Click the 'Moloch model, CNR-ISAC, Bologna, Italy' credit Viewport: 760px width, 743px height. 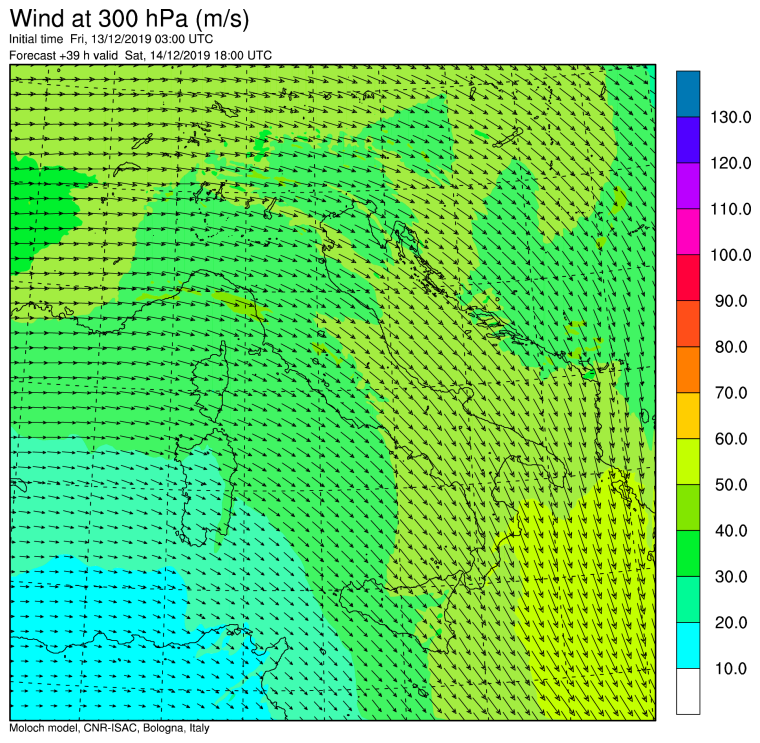point(109,728)
